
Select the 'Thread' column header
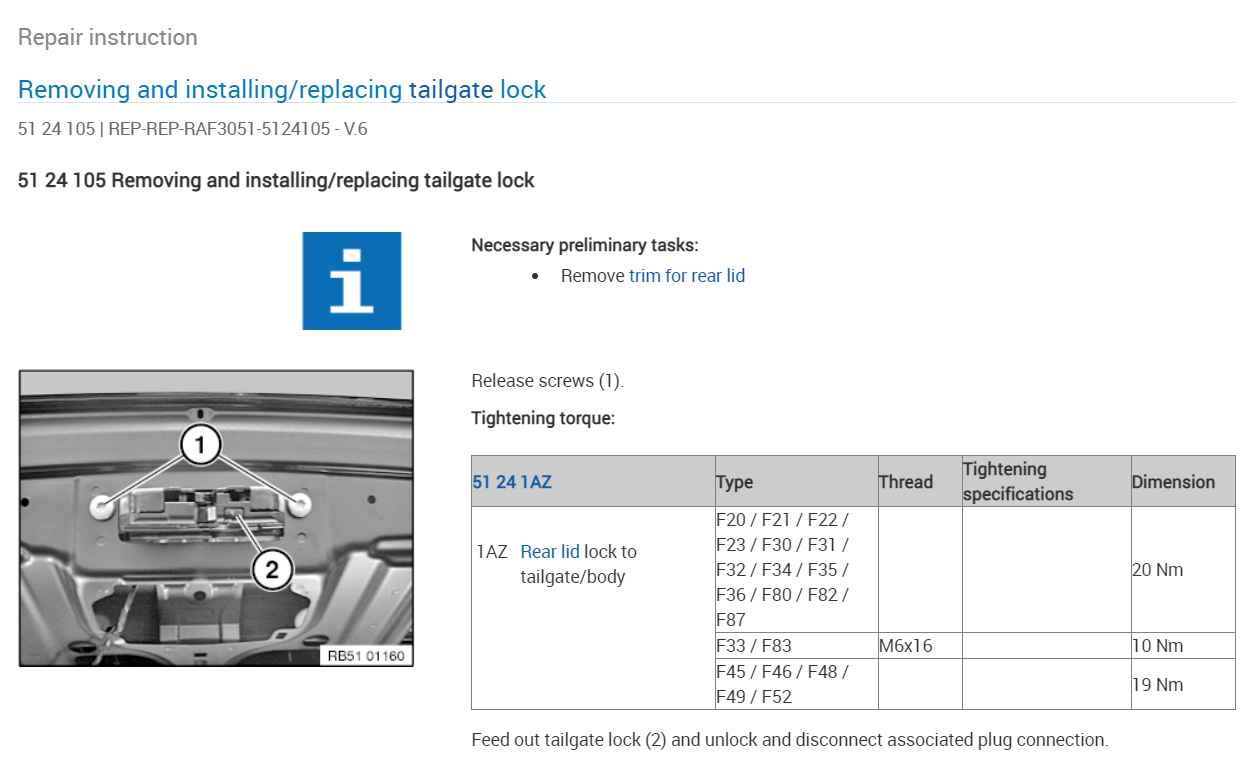click(905, 482)
